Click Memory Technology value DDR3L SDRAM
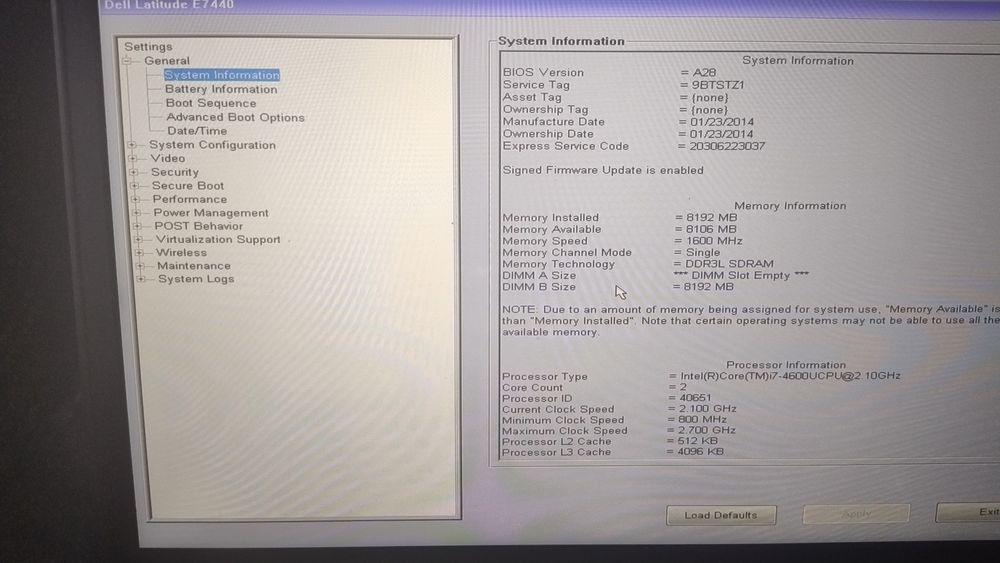This screenshot has width=1000, height=563. 729,264
